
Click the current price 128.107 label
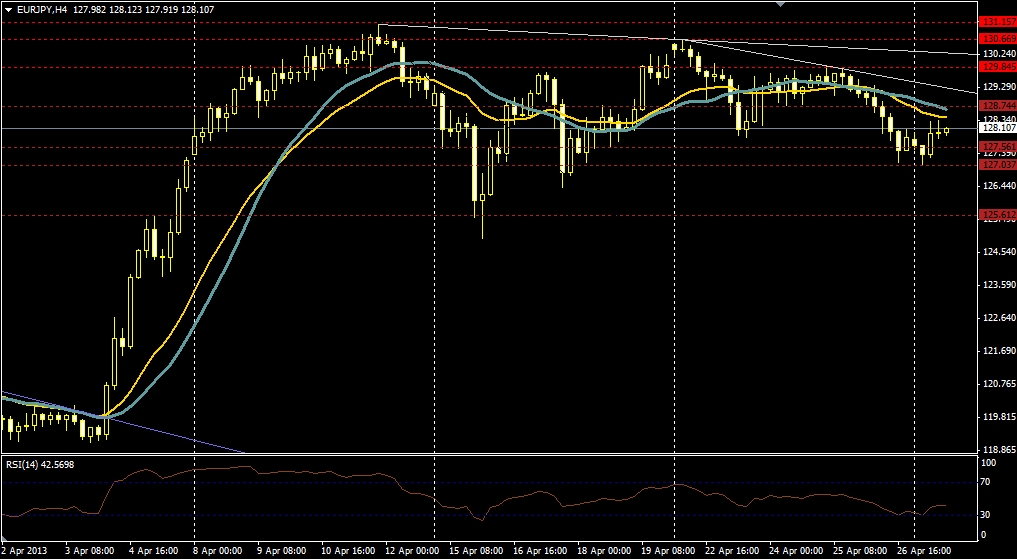(x=994, y=128)
